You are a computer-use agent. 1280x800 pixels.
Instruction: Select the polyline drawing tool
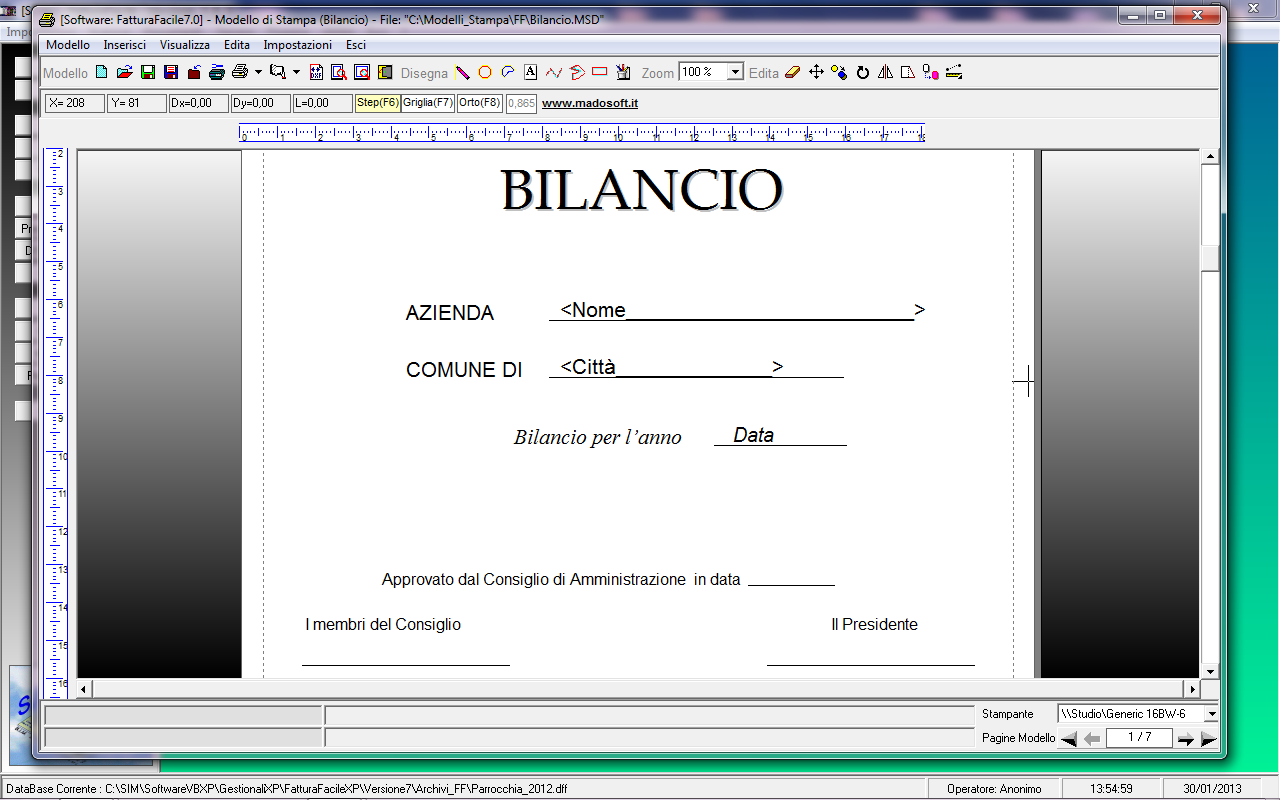[553, 72]
